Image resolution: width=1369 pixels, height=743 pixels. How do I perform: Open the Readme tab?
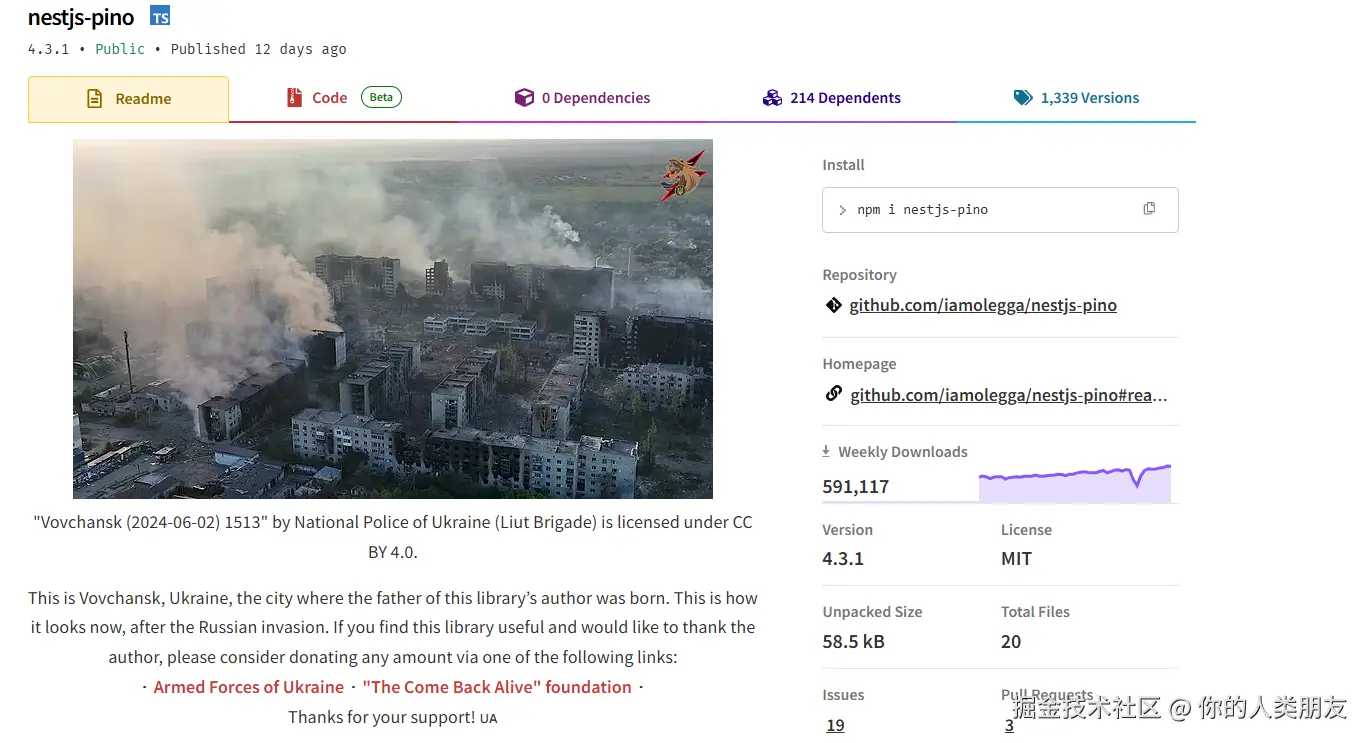pos(129,99)
